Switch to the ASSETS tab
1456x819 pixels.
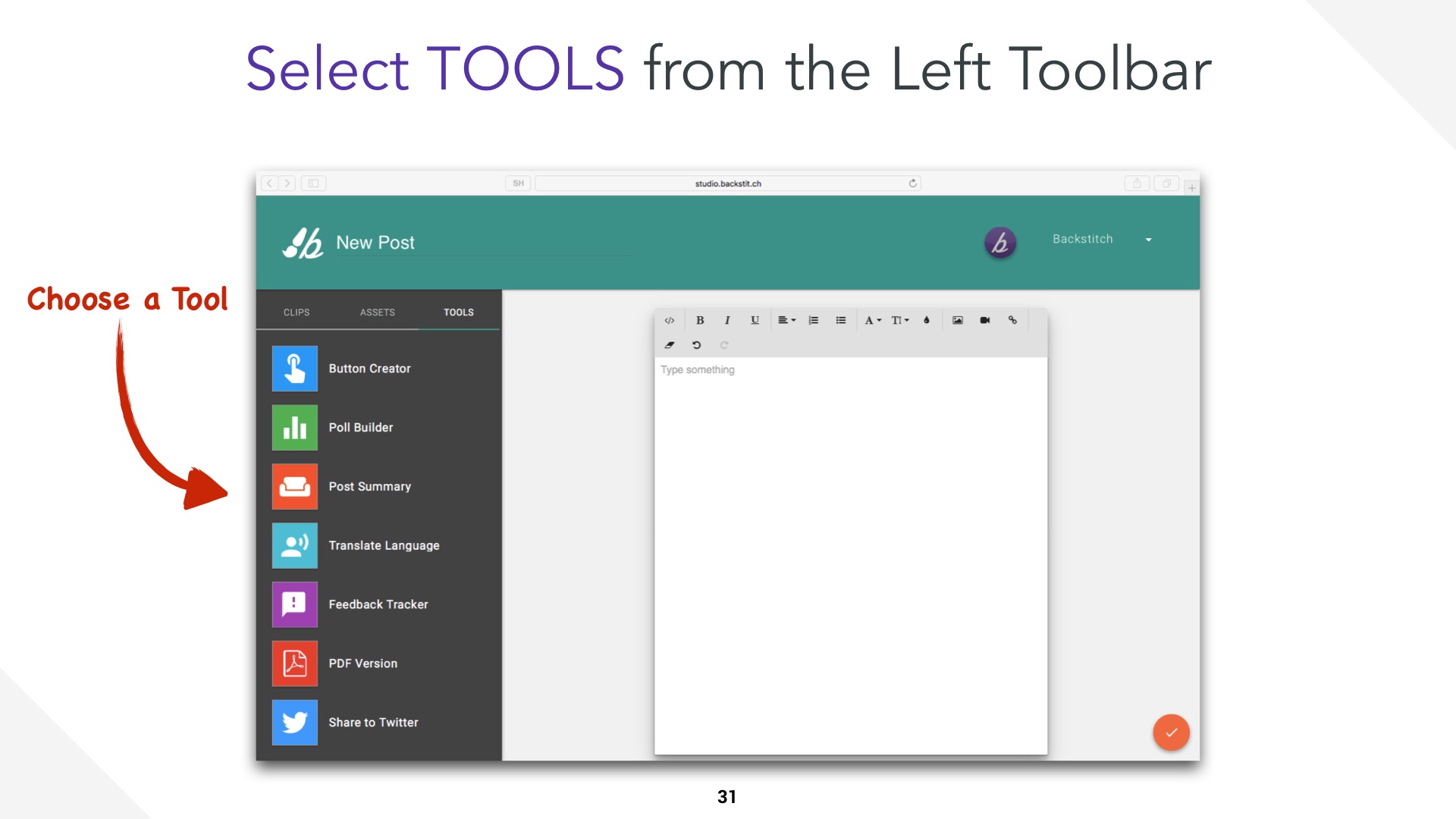coord(378,312)
